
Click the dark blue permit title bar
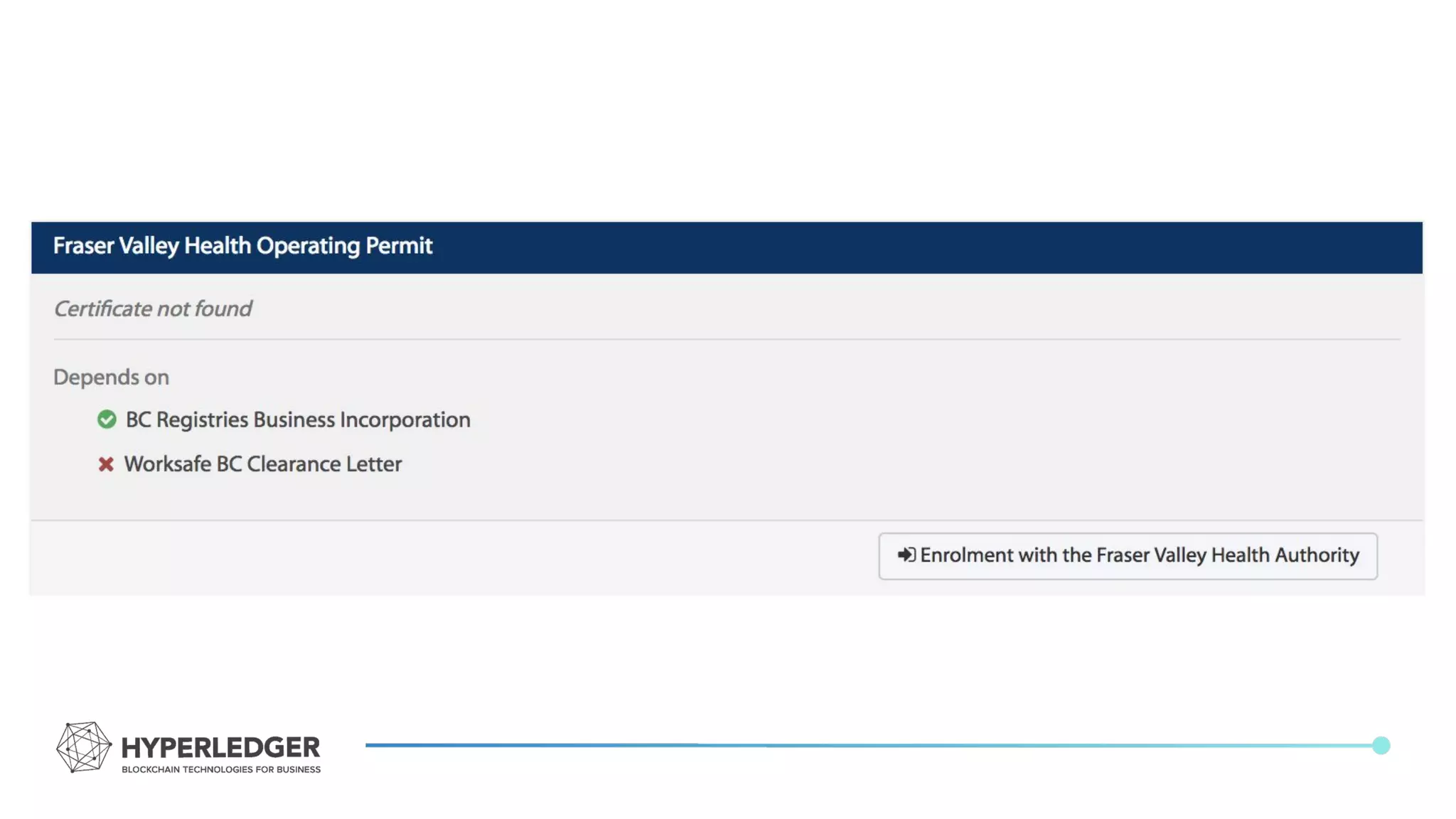[x=924, y=247]
